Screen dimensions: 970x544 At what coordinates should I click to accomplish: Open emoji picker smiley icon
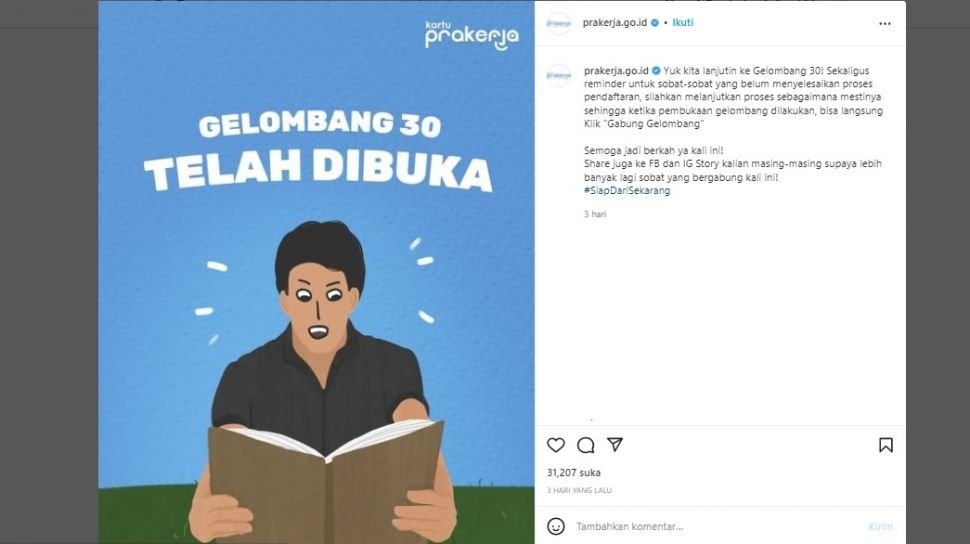556,526
